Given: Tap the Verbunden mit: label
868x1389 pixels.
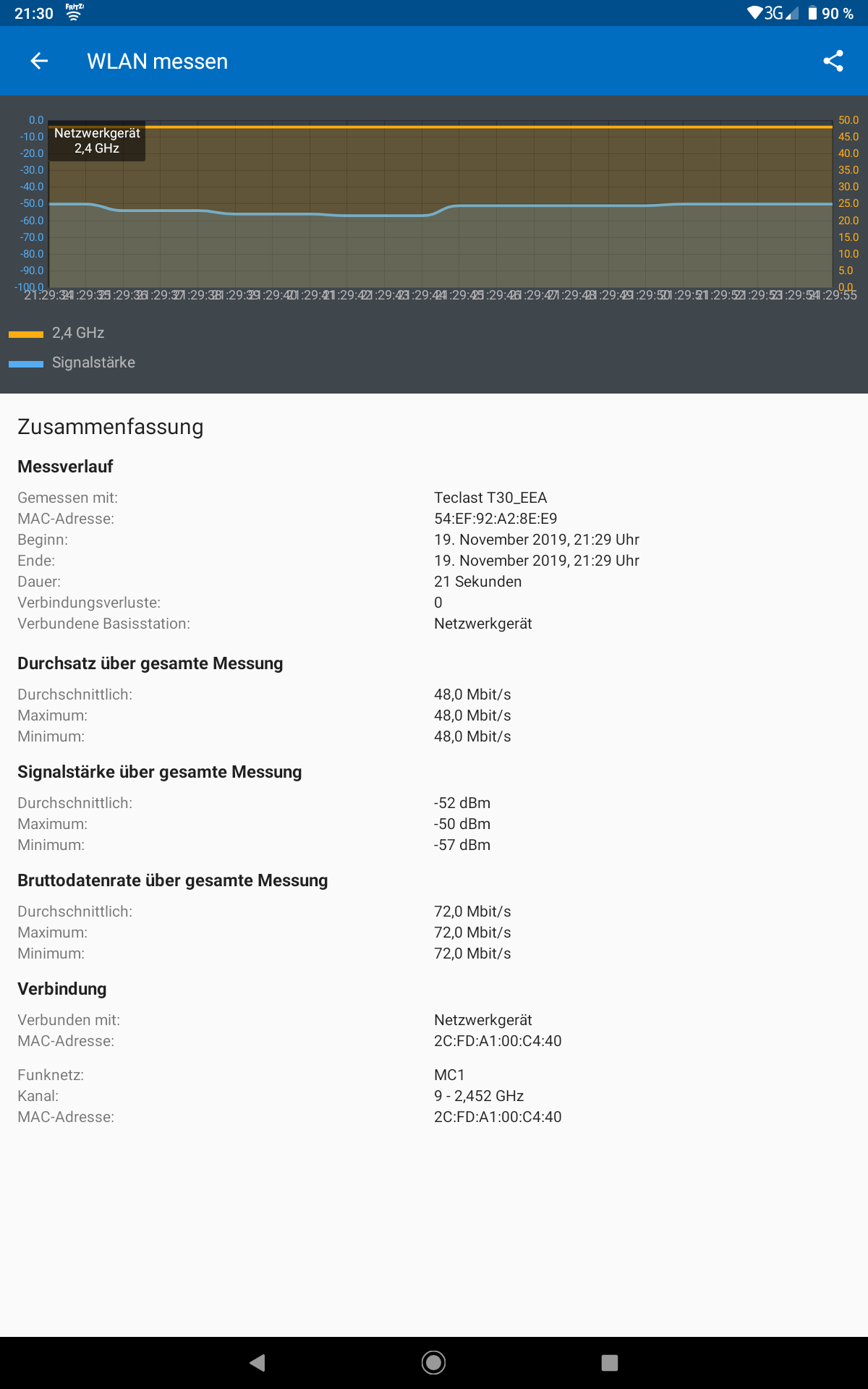Looking at the screenshot, I should [69, 1020].
